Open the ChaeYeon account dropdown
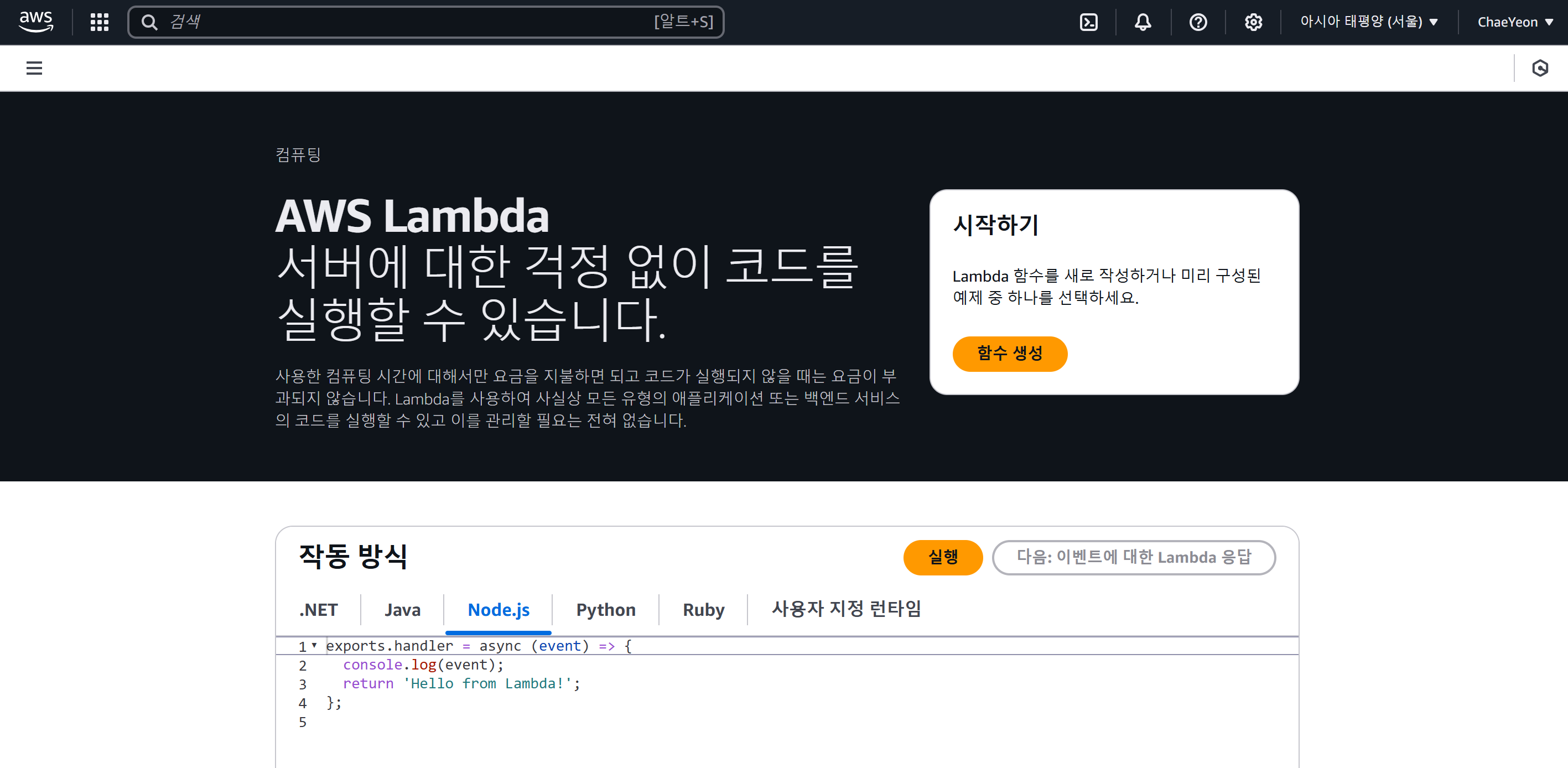This screenshot has height=768, width=1568. [1514, 21]
